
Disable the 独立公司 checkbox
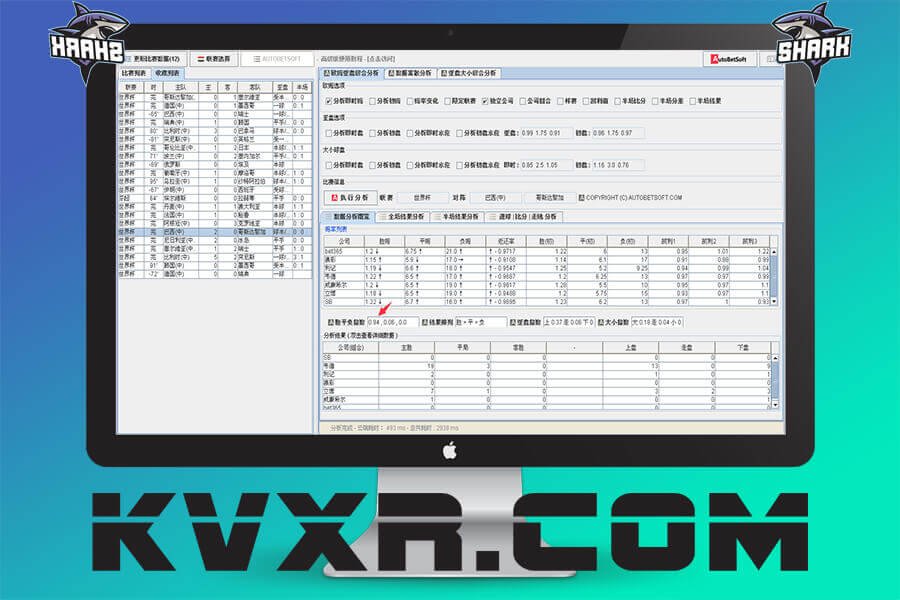485,101
